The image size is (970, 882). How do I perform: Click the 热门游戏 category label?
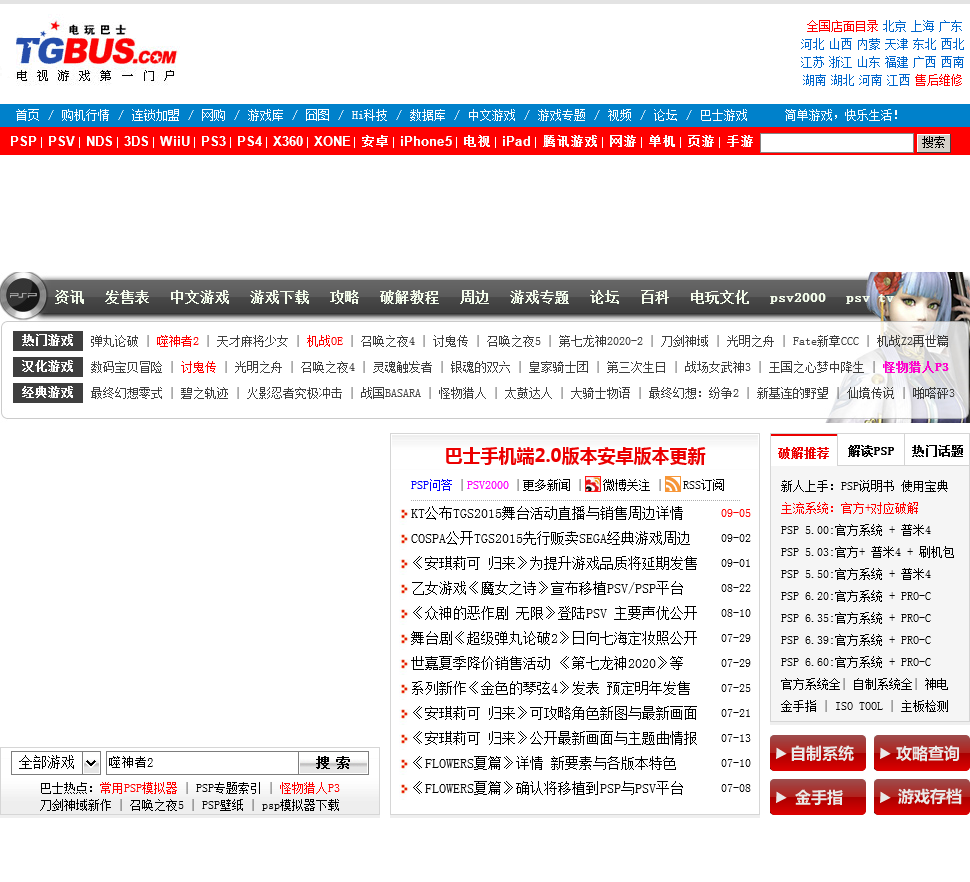[48, 341]
